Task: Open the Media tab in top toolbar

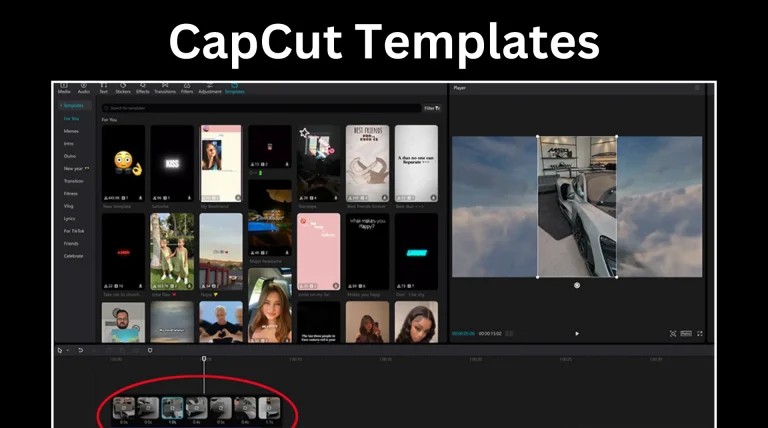Action: click(64, 88)
